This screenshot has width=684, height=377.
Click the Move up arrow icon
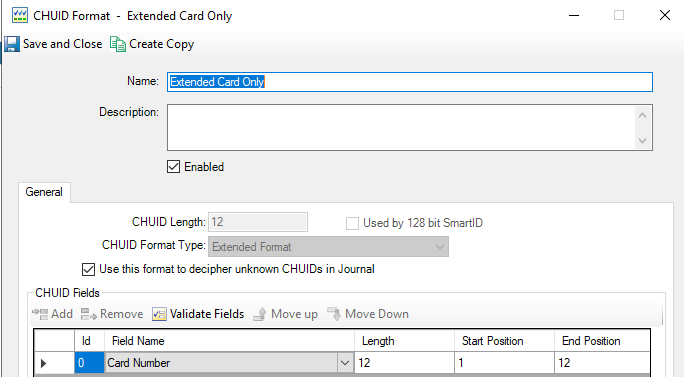(260, 314)
